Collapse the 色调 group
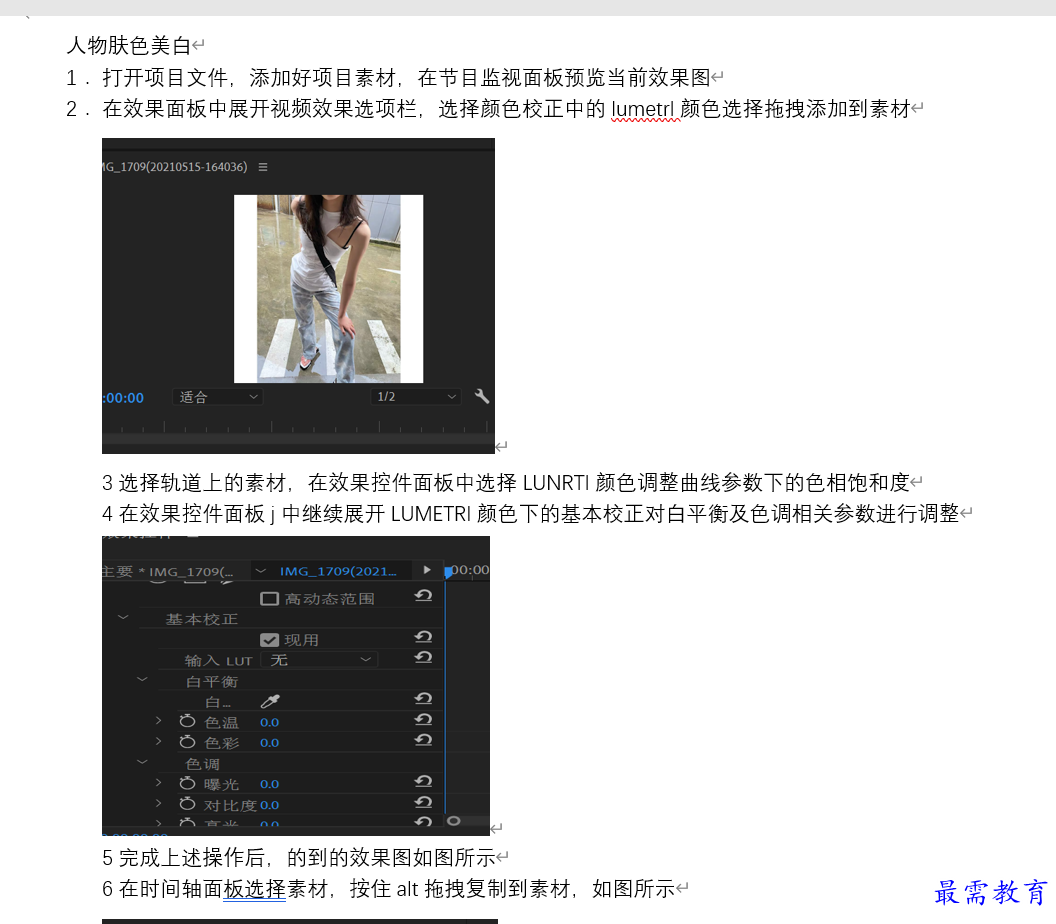The width and height of the screenshot is (1056, 924). (x=142, y=762)
